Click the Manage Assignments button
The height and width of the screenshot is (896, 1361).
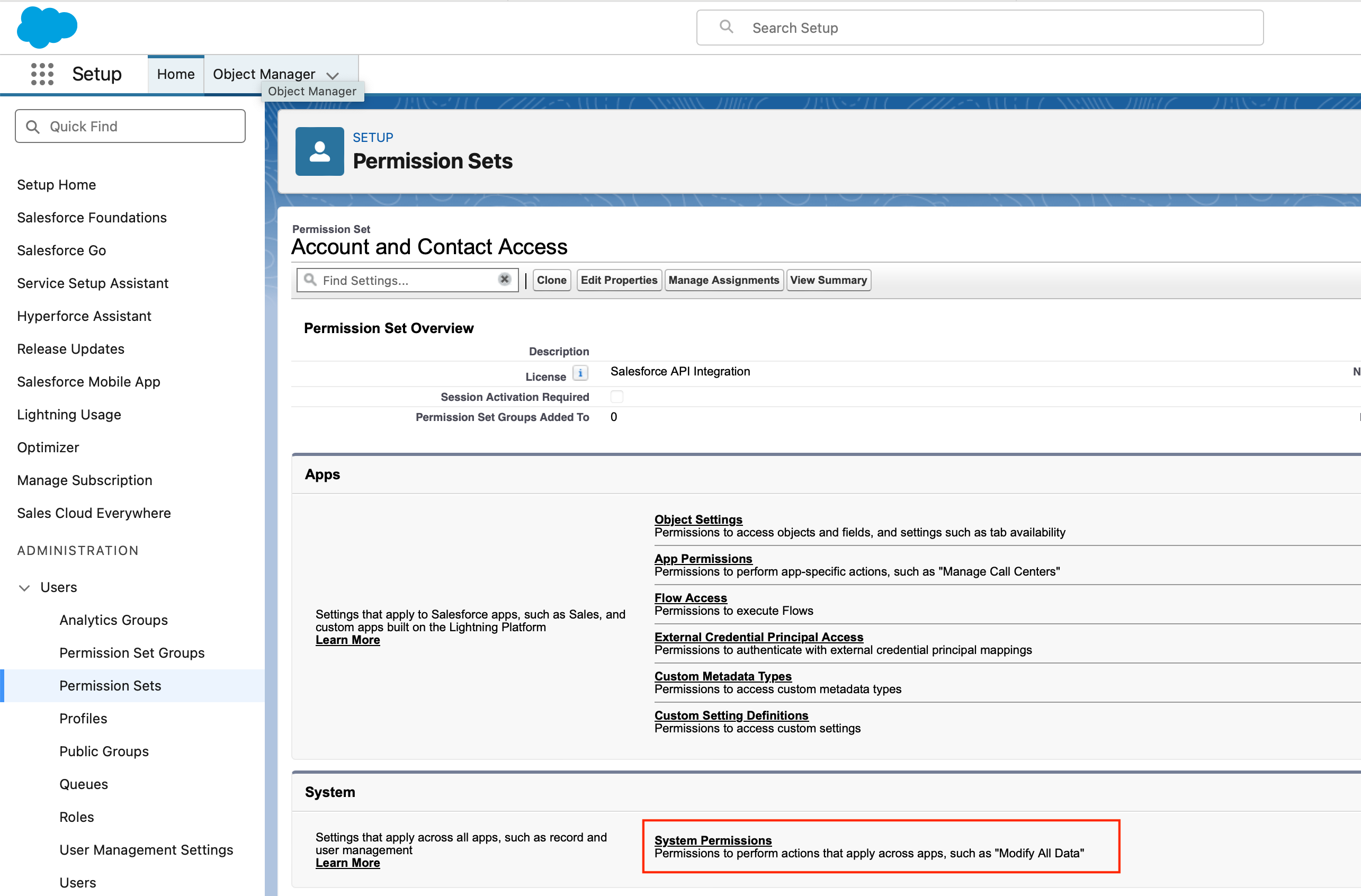pos(723,280)
